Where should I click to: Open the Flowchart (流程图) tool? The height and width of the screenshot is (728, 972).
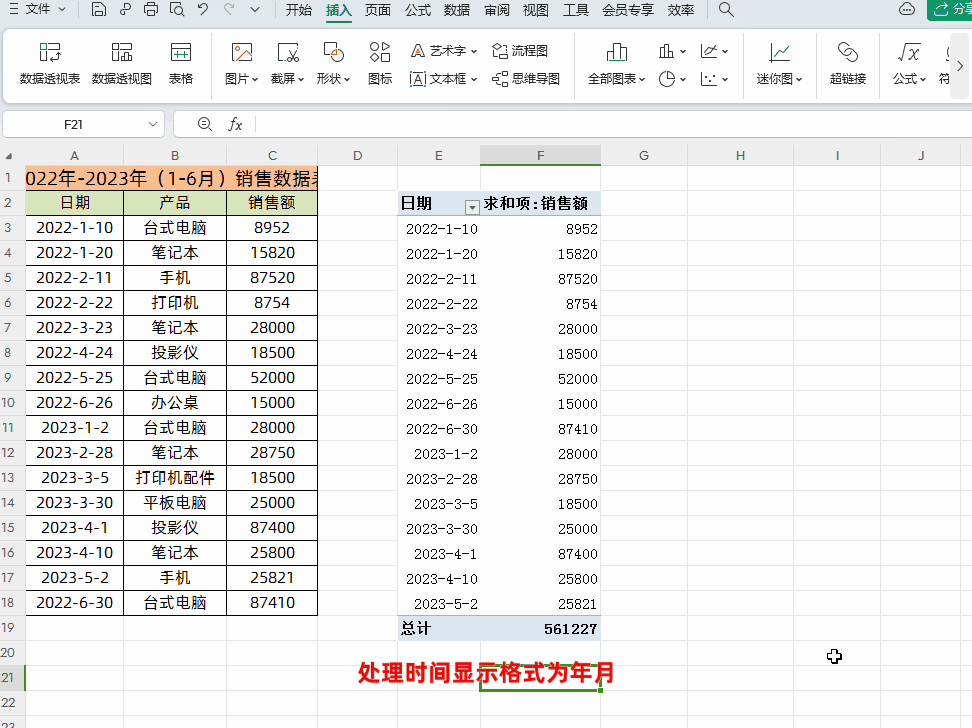520,51
